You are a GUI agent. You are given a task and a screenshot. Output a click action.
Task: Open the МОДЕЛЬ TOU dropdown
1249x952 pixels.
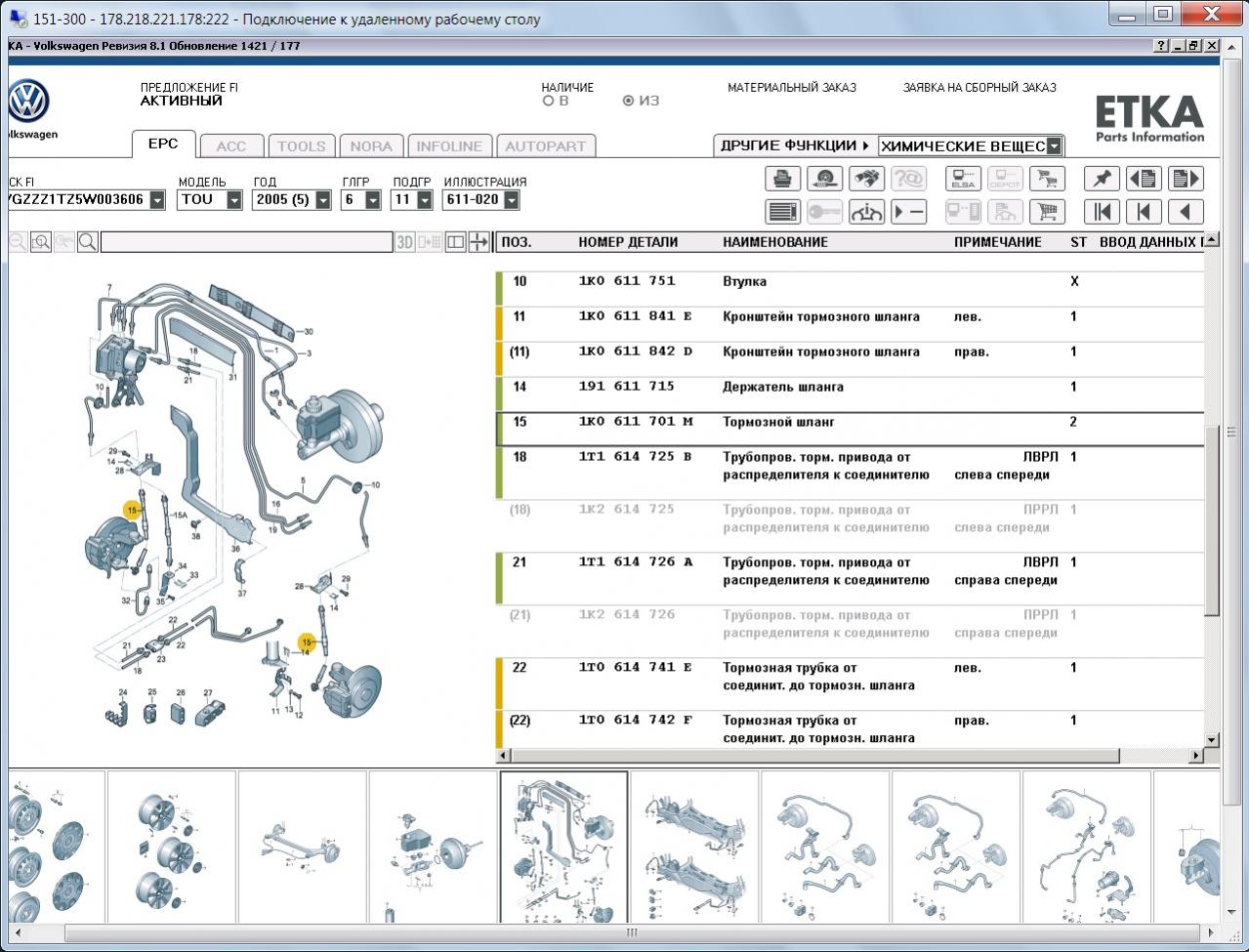click(x=234, y=199)
